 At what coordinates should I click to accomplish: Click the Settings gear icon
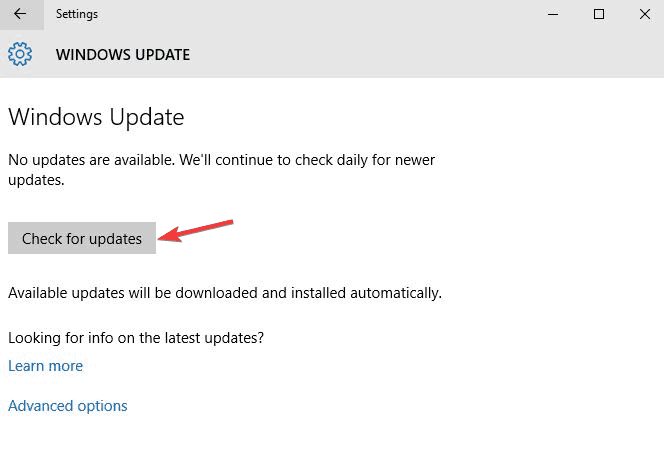tap(20, 53)
